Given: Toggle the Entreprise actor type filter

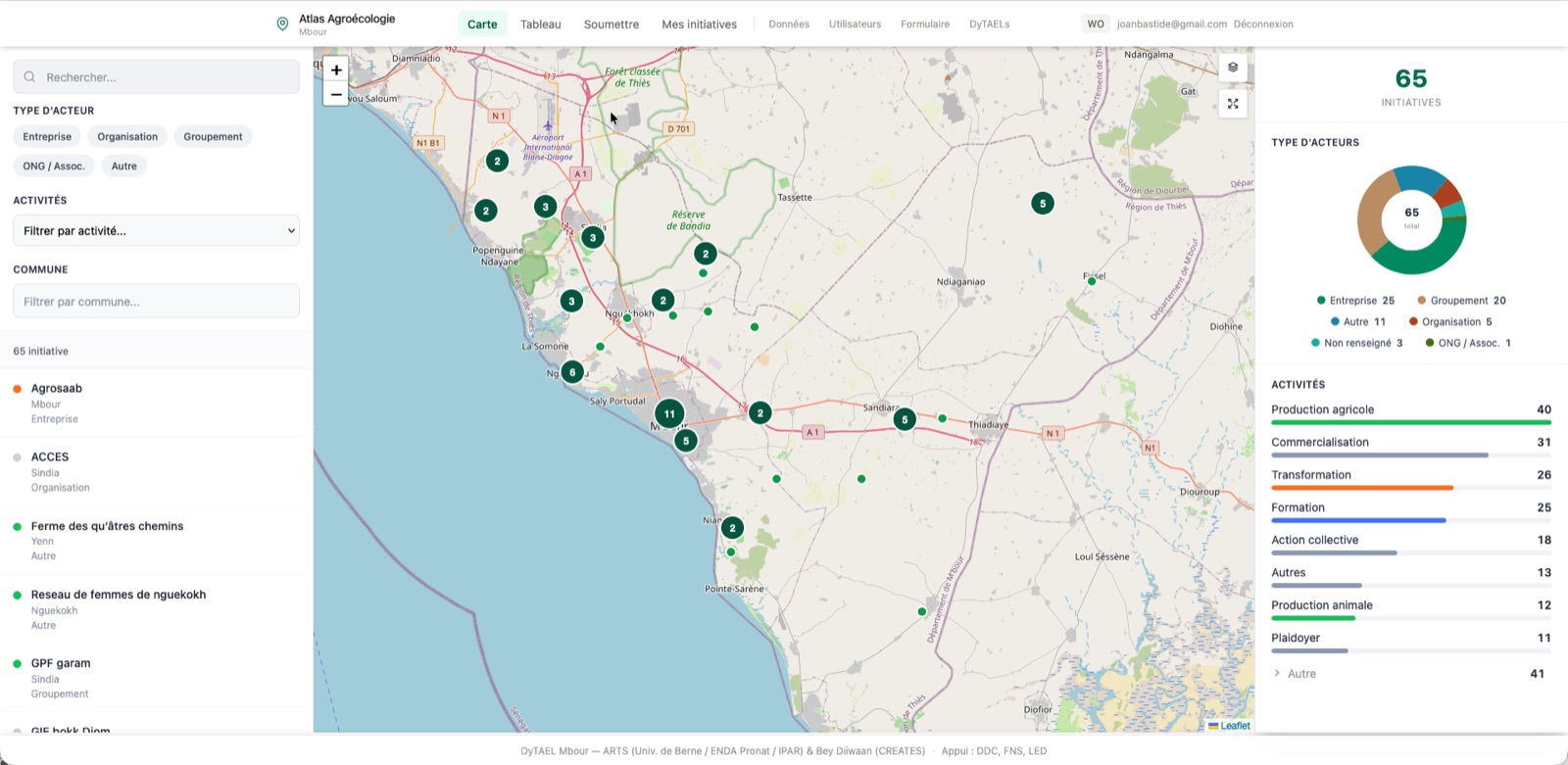Looking at the screenshot, I should pyautogui.click(x=47, y=137).
